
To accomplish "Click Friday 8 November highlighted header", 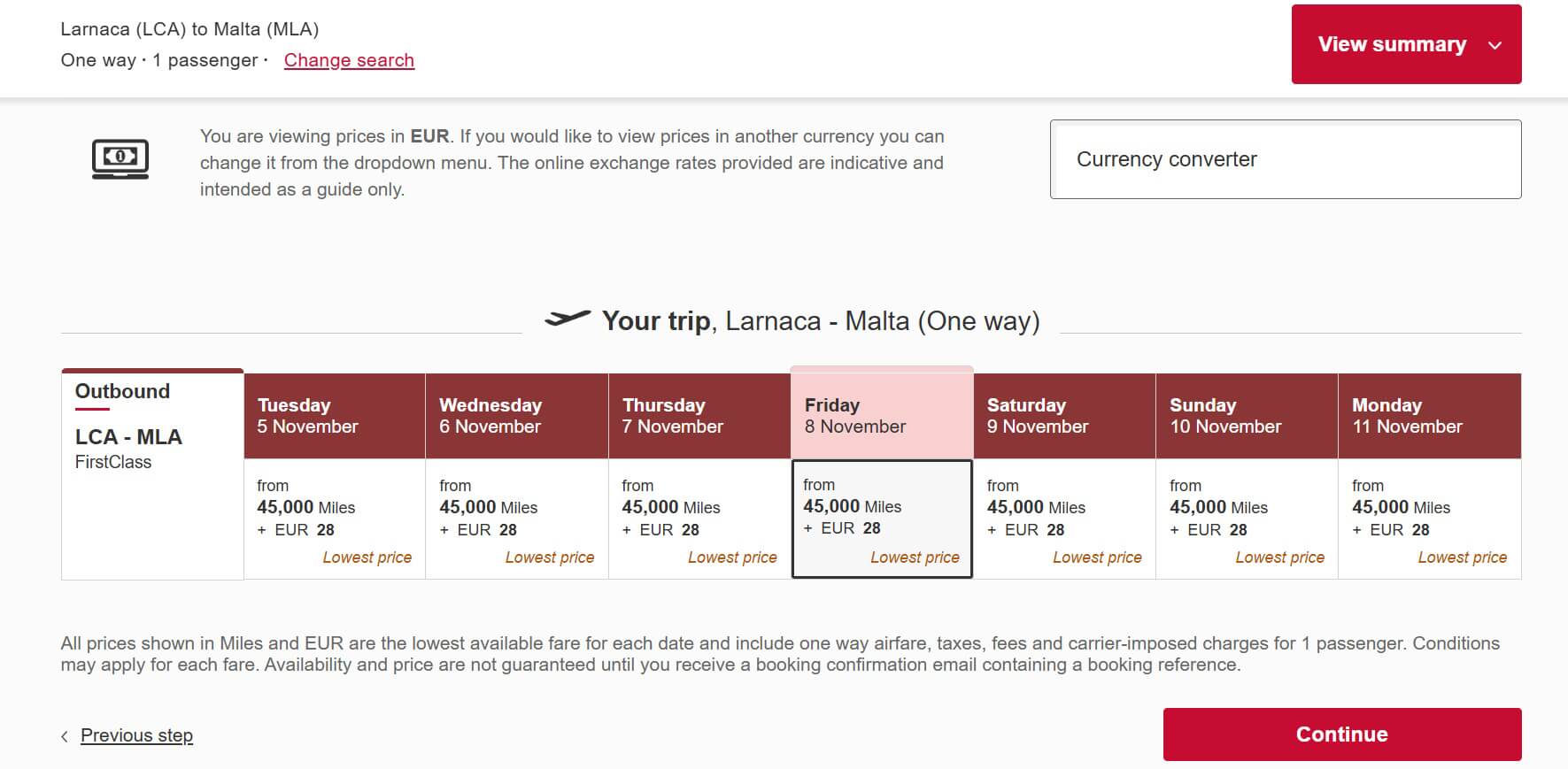I will 882,413.
